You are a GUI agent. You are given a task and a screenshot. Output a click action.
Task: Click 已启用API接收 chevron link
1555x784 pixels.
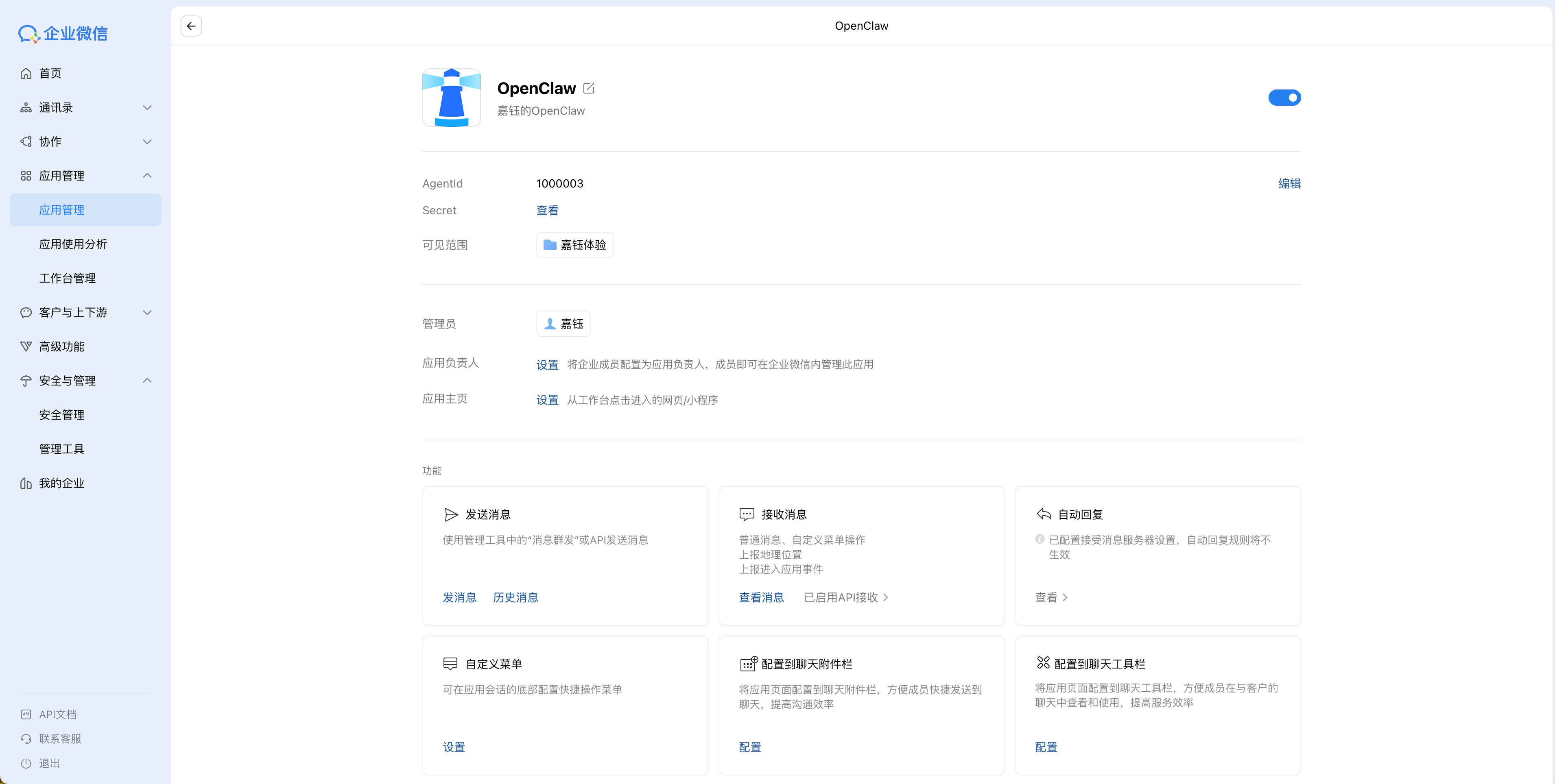pos(846,597)
